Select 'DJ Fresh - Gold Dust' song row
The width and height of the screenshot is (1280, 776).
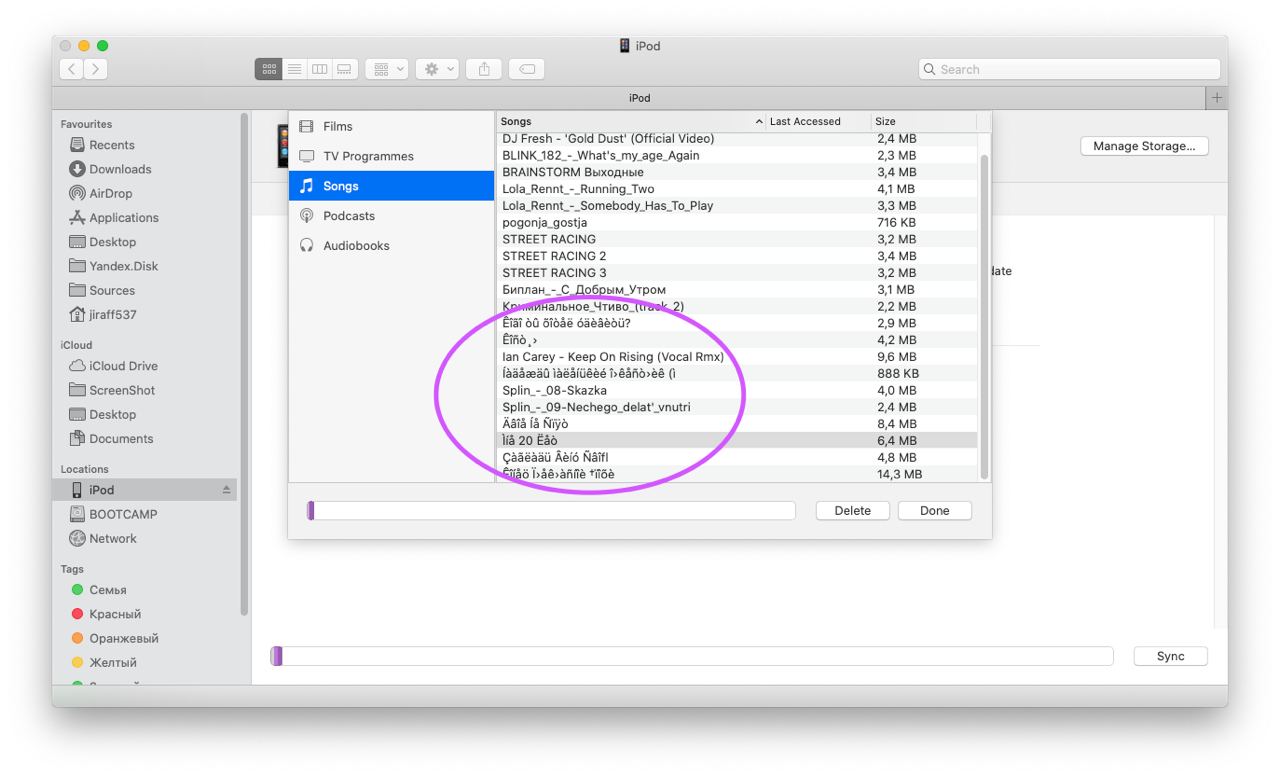click(x=737, y=139)
